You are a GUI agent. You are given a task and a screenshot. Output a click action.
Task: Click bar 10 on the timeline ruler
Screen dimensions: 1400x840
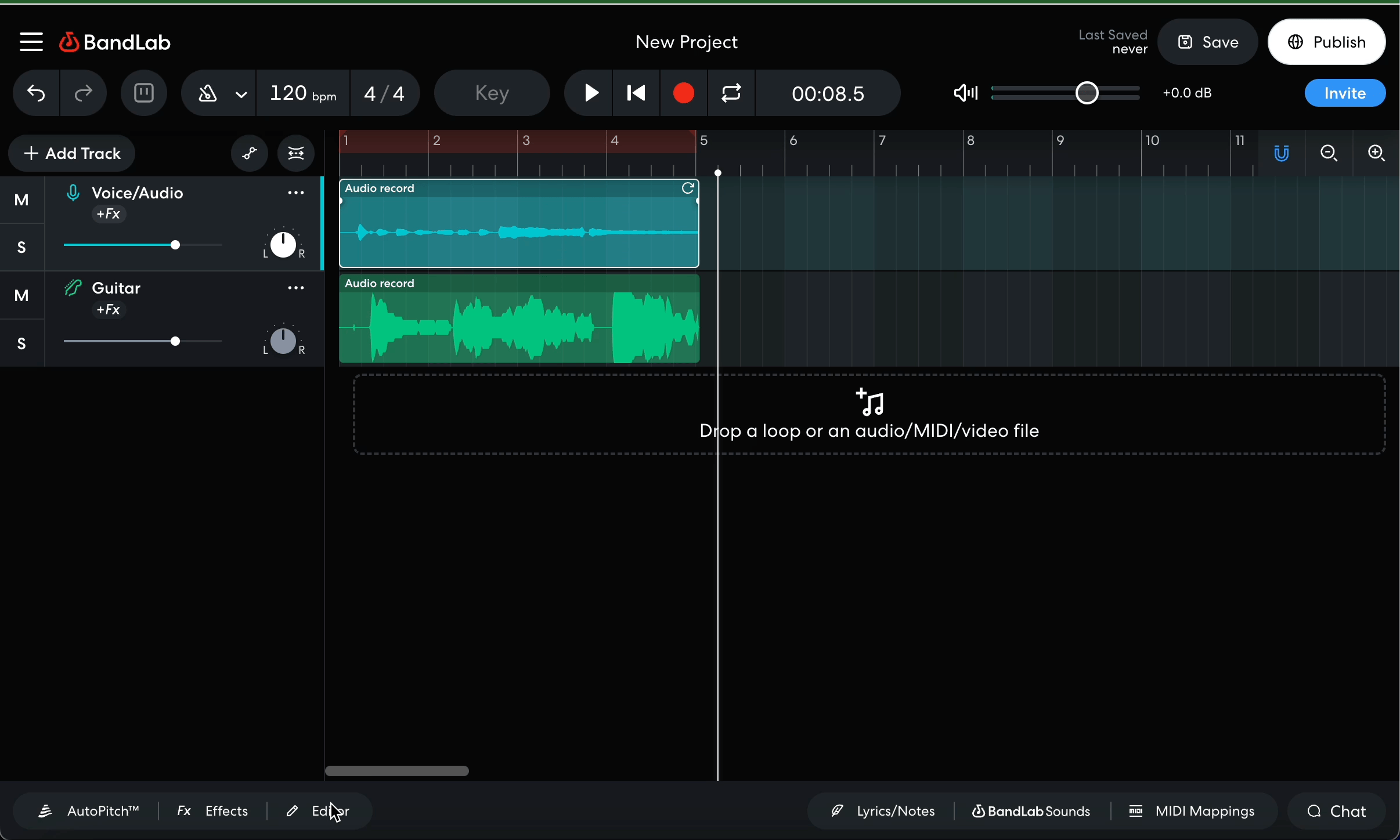pyautogui.click(x=1152, y=140)
